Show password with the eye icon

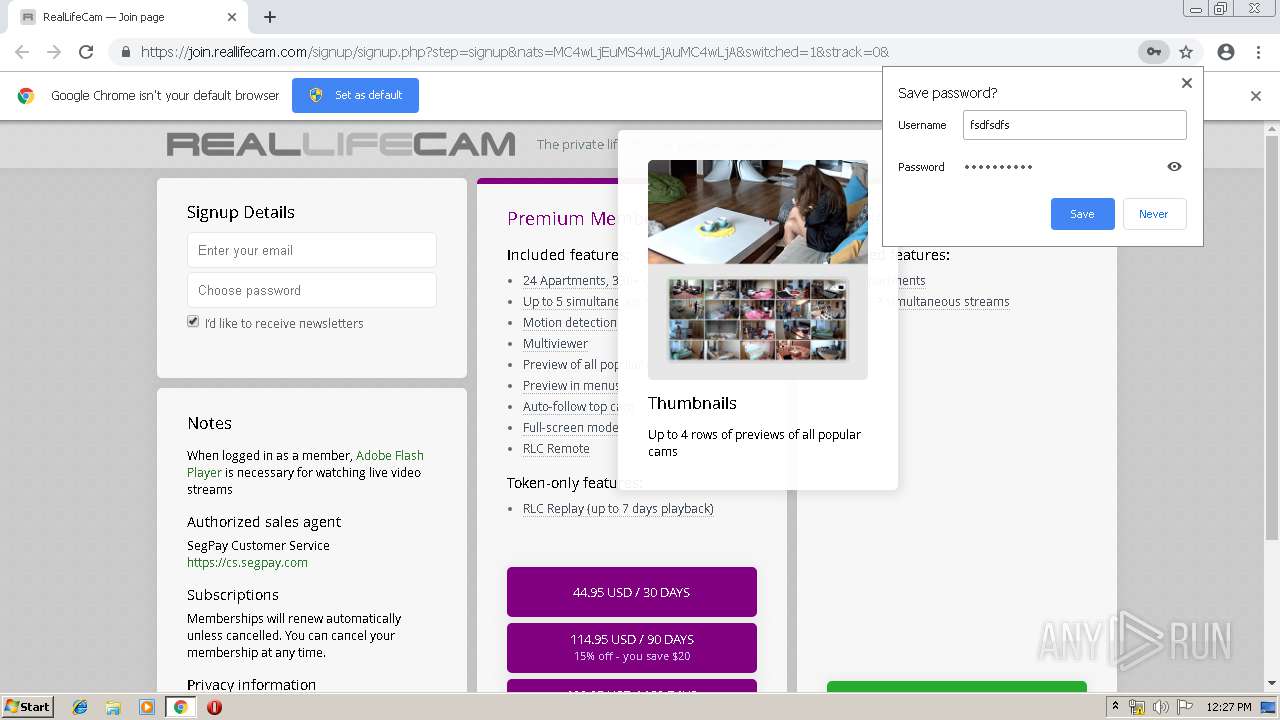click(x=1175, y=167)
